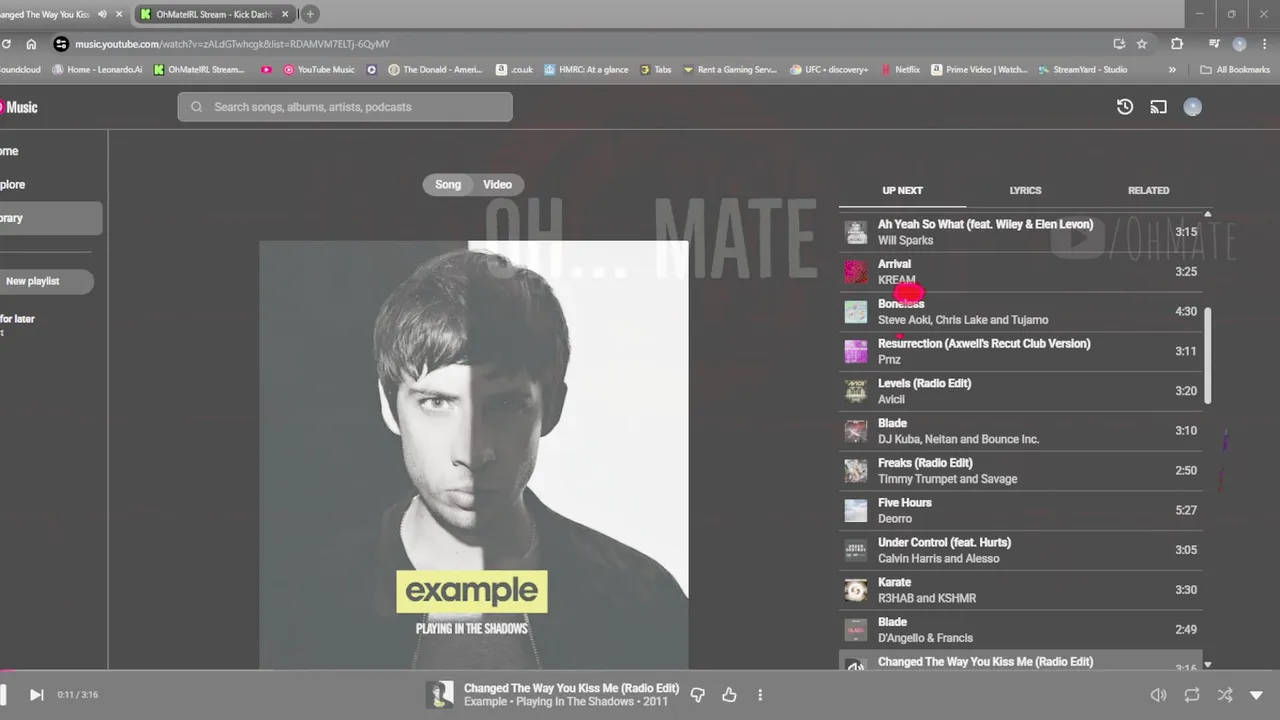The height and width of the screenshot is (720, 1280).
Task: Click the cast to device icon
Action: point(1158,107)
